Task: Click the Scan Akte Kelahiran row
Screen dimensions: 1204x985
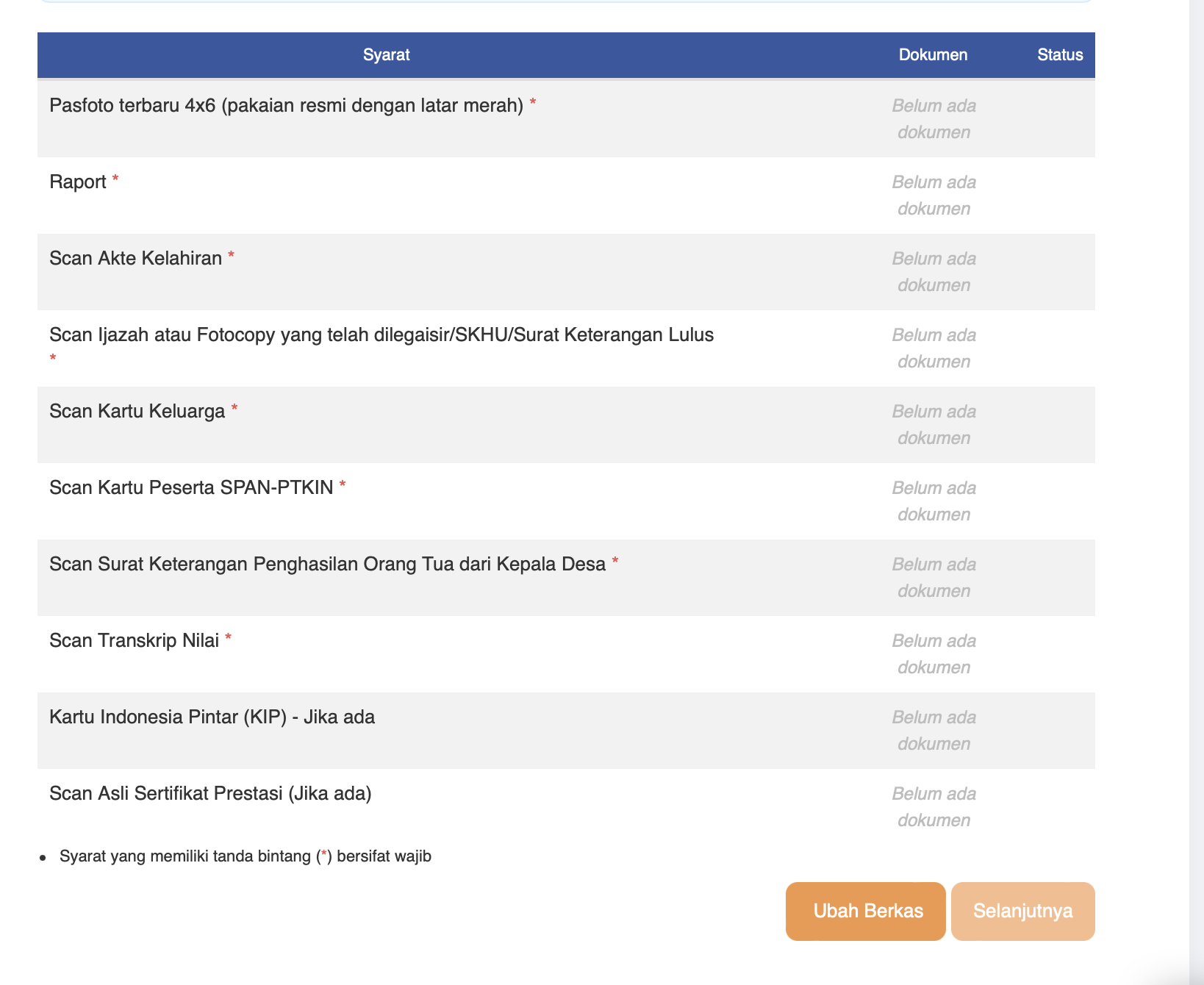Action: [136, 257]
